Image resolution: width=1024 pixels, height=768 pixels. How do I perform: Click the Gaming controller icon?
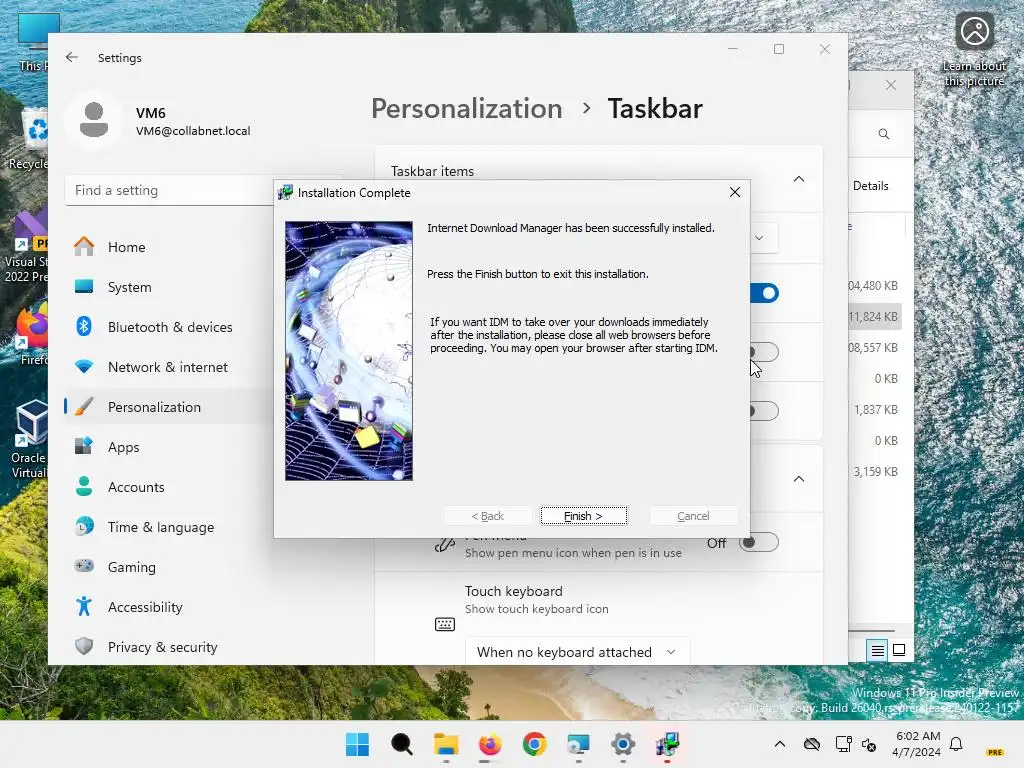pos(84,566)
